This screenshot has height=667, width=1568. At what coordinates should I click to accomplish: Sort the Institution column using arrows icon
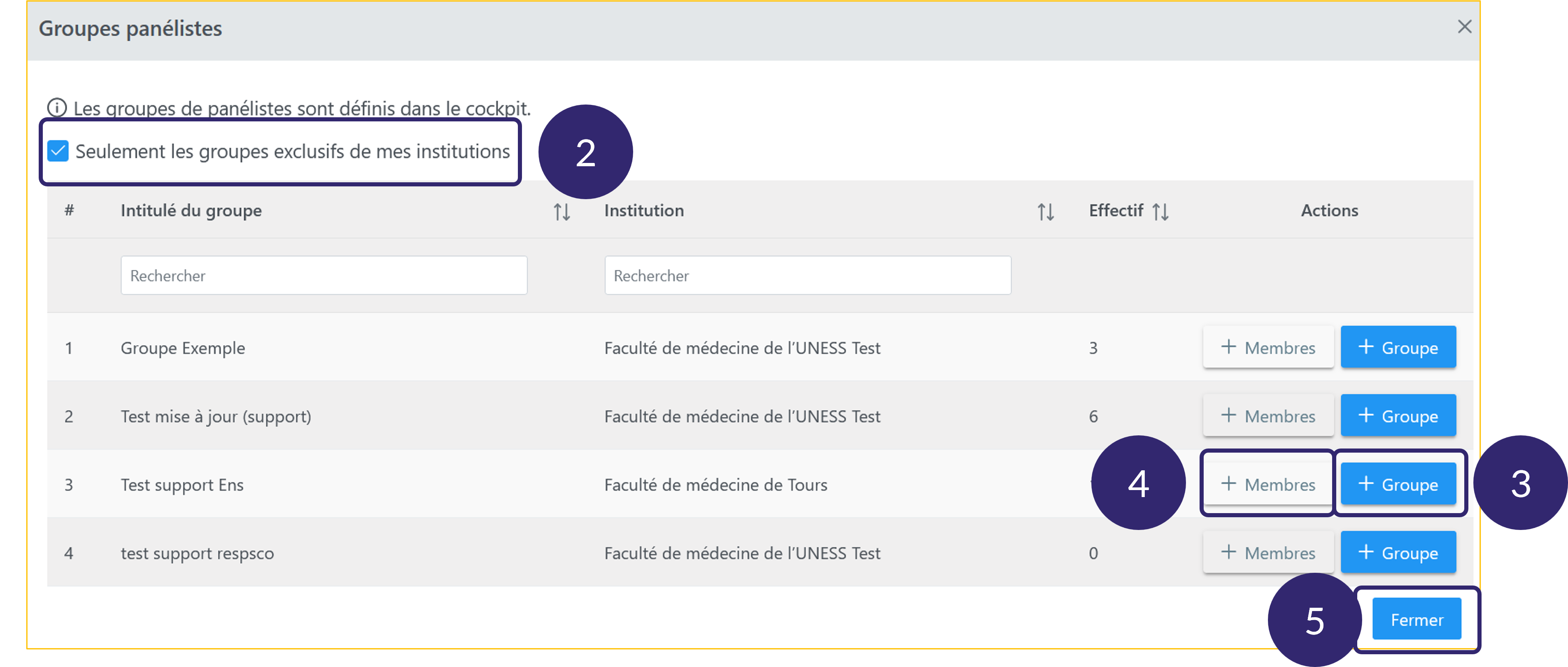(x=1045, y=212)
